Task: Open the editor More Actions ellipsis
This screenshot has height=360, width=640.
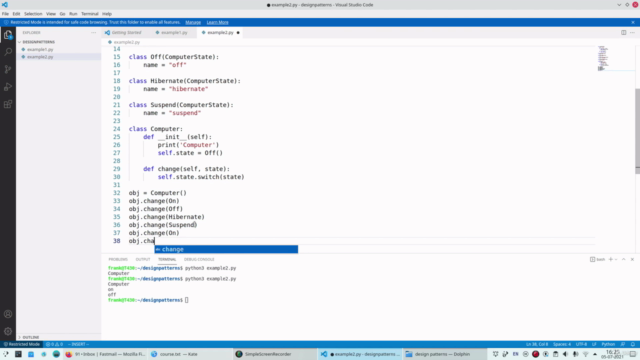Action: coord(632,33)
